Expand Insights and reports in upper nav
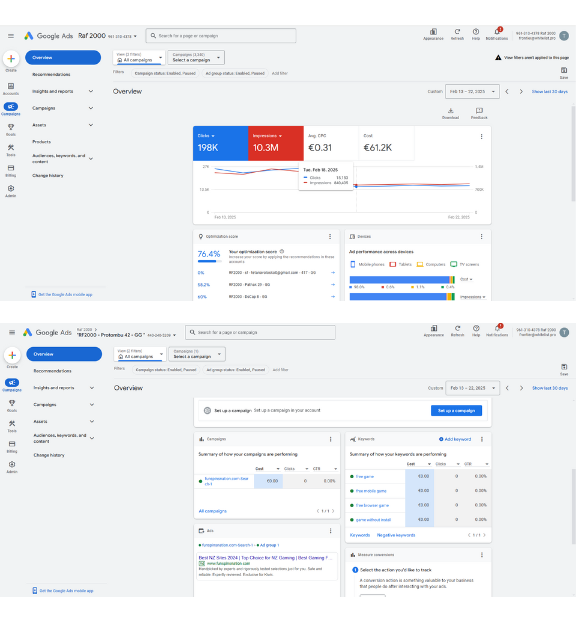 pos(63,91)
